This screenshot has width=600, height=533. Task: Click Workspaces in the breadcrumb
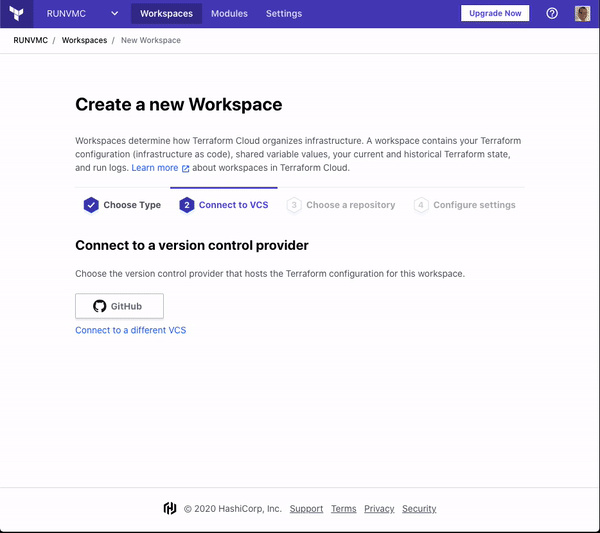point(84,41)
